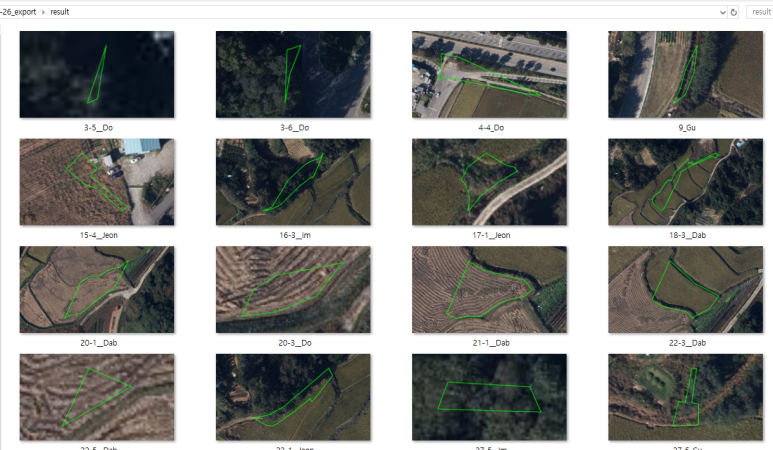Click the 20-3__Do file name label
The width and height of the screenshot is (773, 450).
click(x=295, y=343)
